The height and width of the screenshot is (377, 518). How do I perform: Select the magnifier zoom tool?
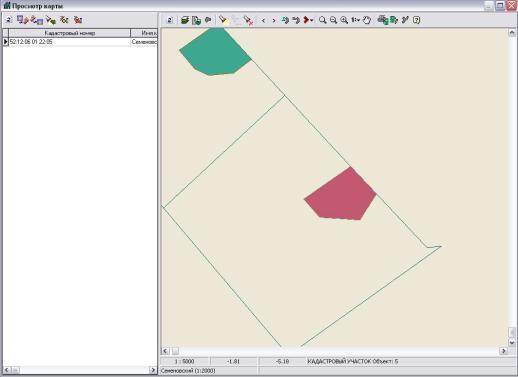(322, 20)
